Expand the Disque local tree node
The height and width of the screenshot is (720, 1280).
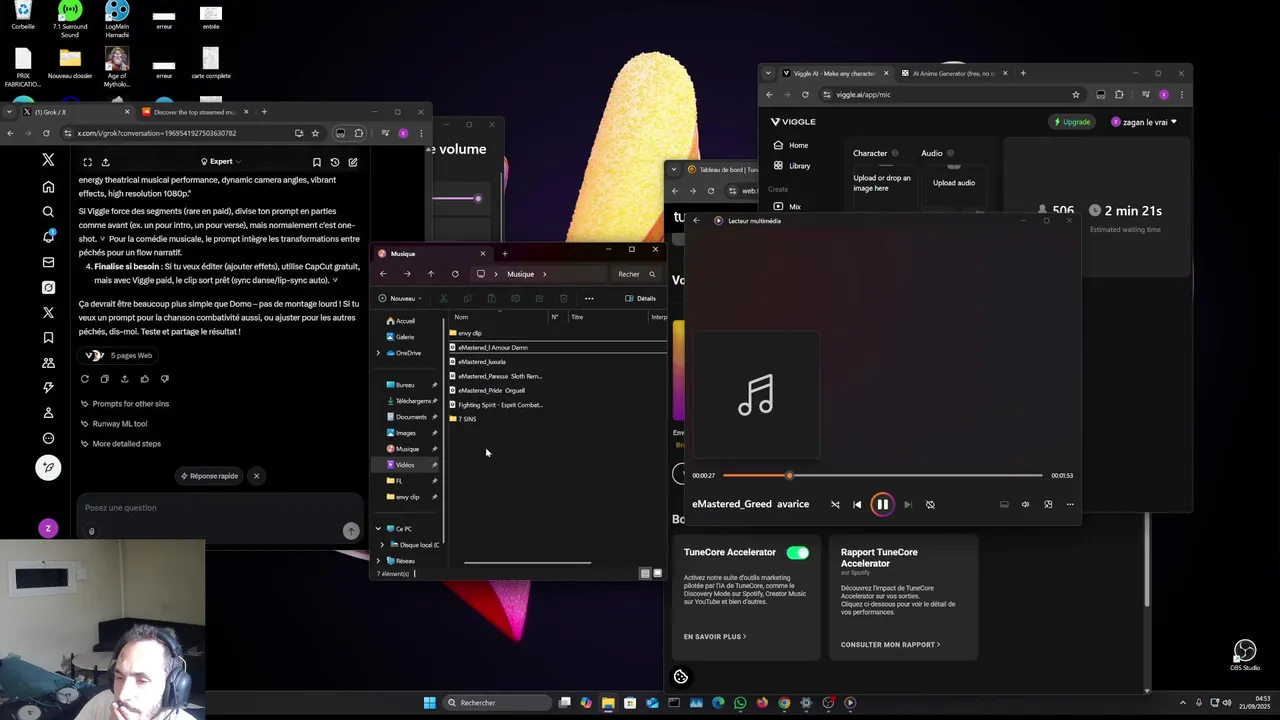tap(382, 545)
